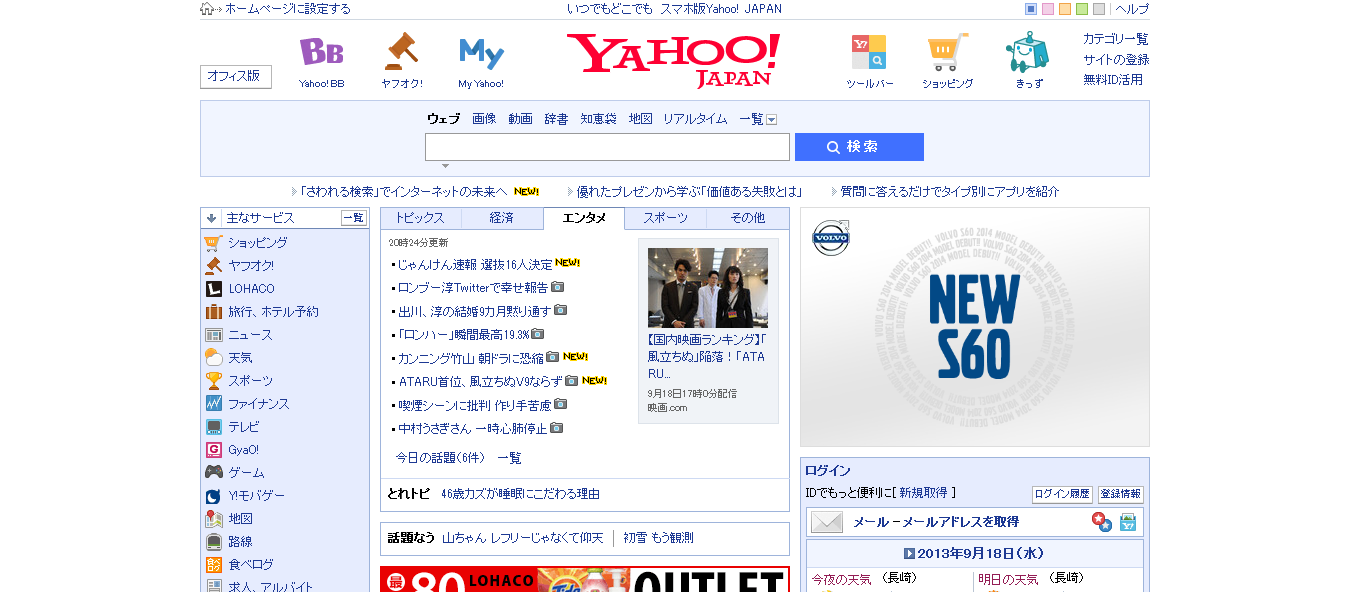Open Y!モバゲー in the services sidebar
1349x592 pixels.
click(256, 496)
